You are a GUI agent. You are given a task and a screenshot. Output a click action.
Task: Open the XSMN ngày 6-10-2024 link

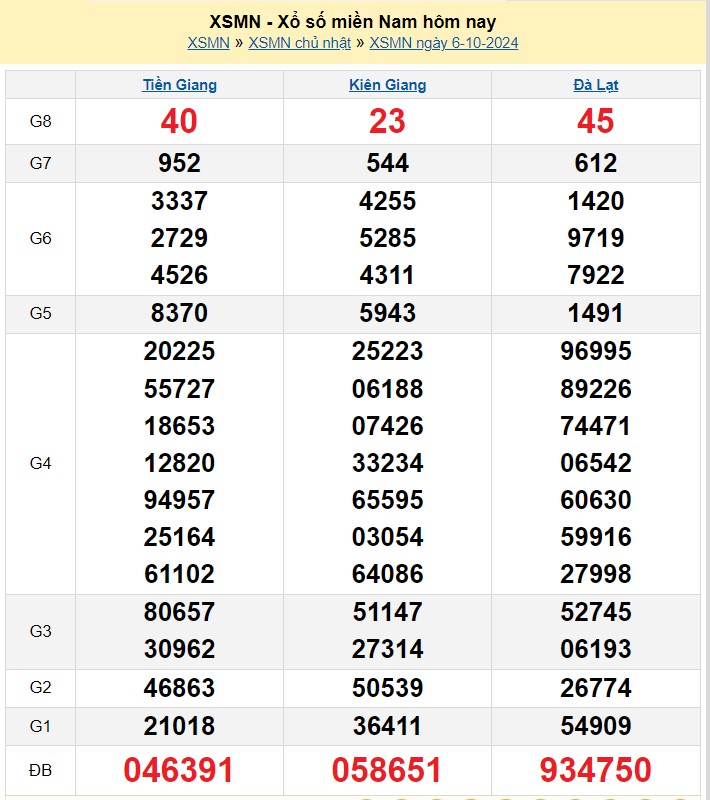click(x=443, y=43)
